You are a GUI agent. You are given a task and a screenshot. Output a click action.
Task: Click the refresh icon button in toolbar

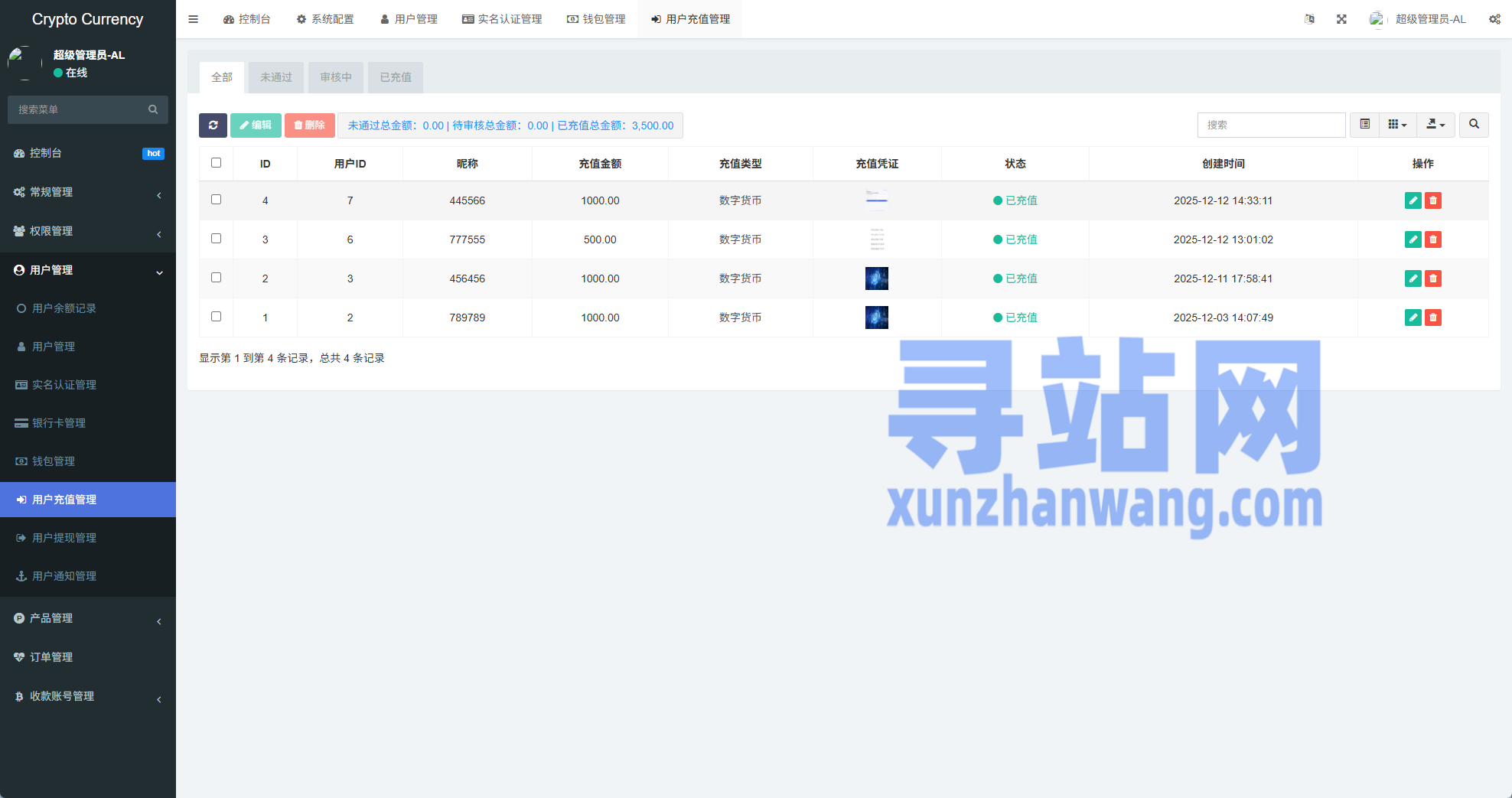pos(213,125)
